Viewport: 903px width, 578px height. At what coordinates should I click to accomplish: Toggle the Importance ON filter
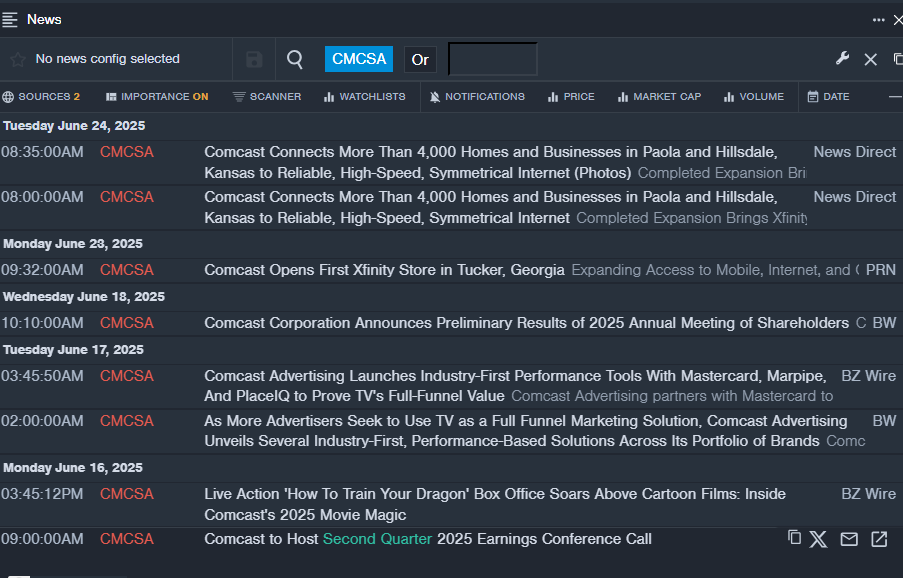coord(157,97)
